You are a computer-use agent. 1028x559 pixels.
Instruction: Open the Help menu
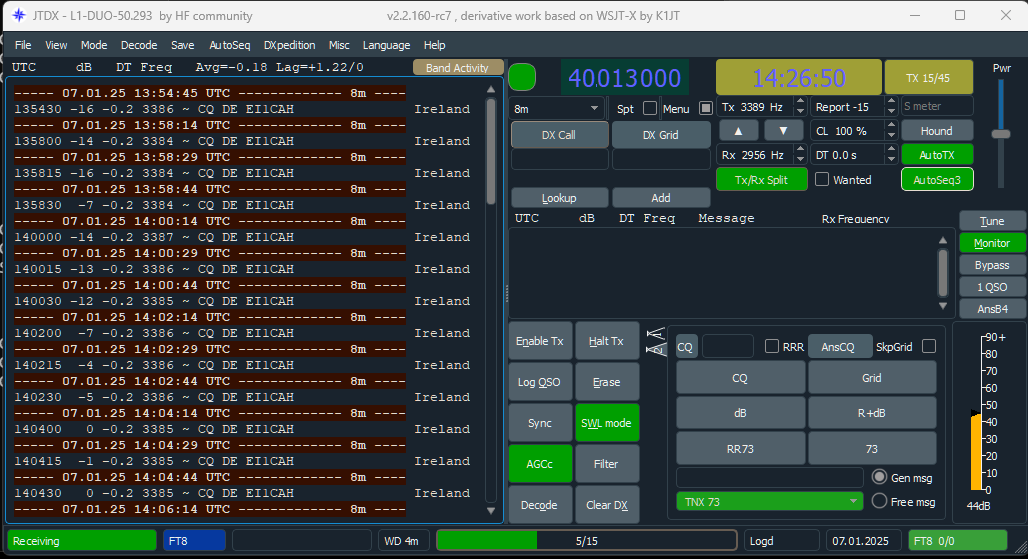coord(434,45)
